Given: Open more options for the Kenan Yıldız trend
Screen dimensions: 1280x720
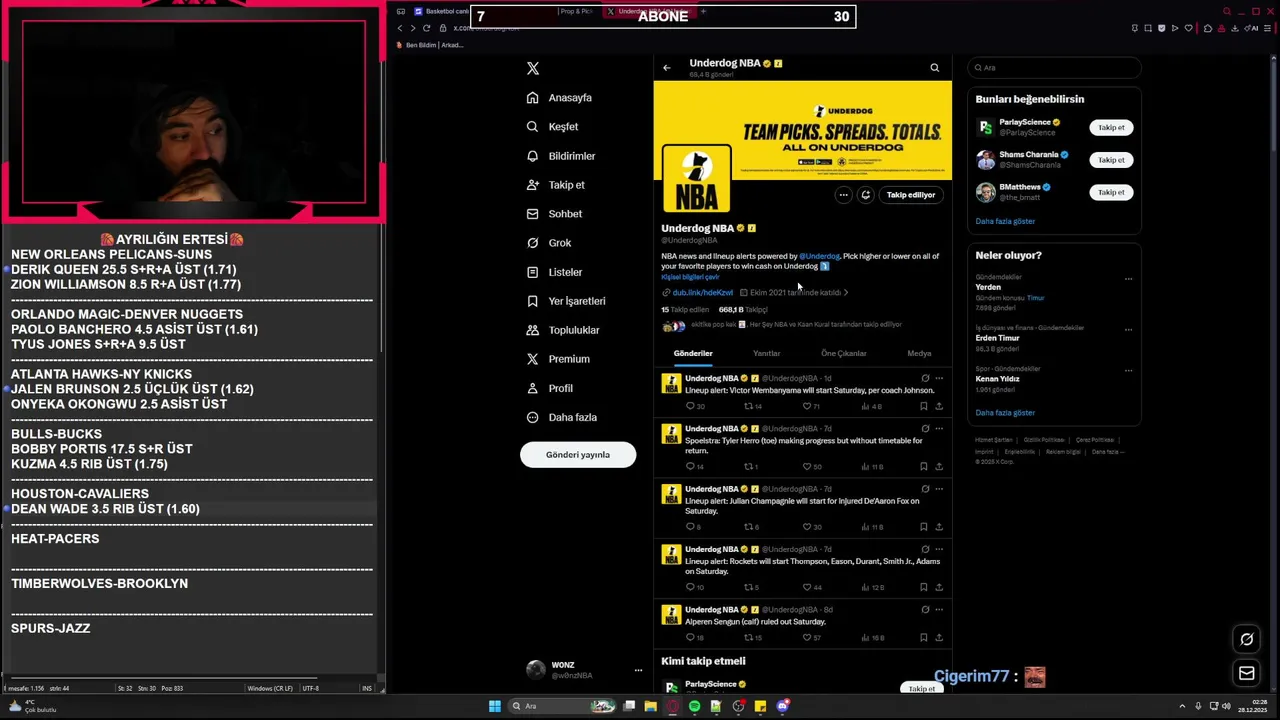Looking at the screenshot, I should [x=1128, y=370].
